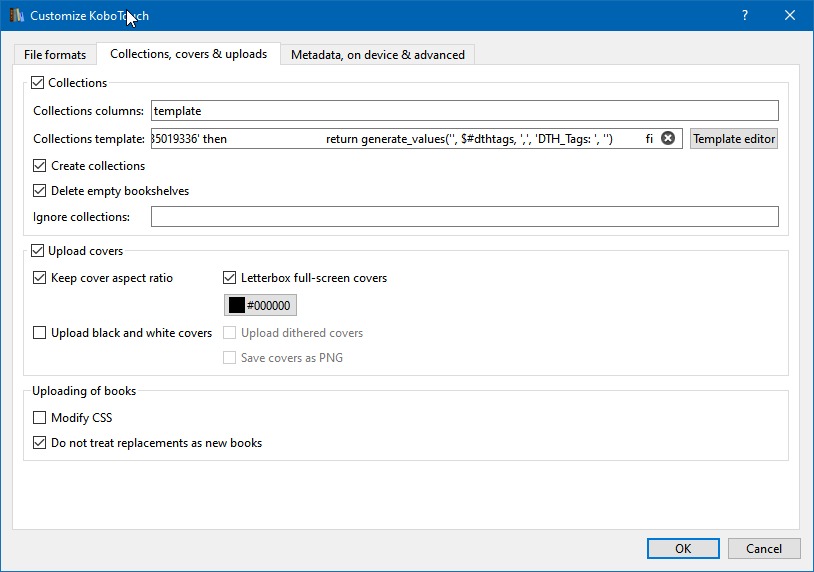Confirm settings with OK

click(x=683, y=549)
